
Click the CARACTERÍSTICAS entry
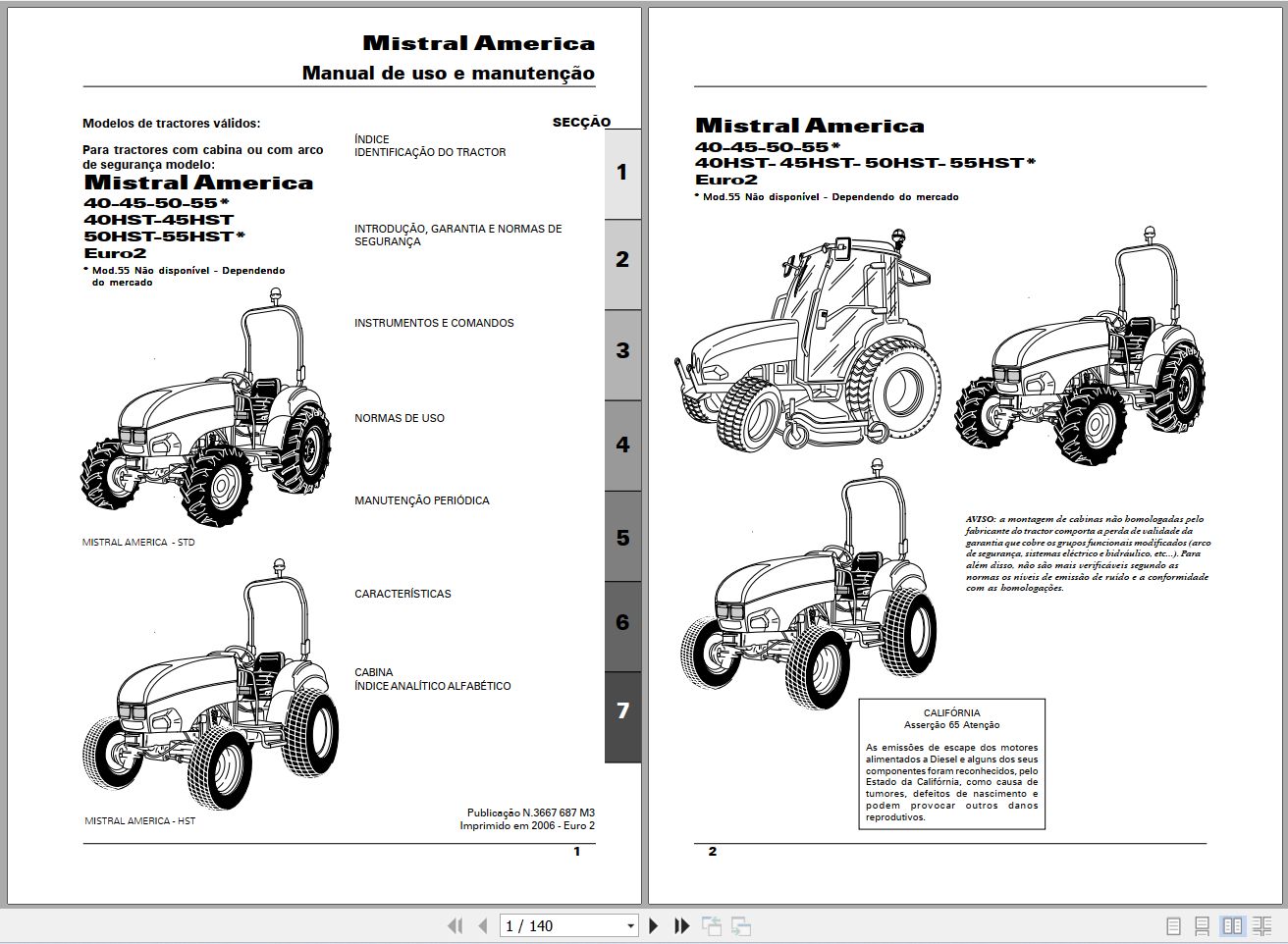click(402, 594)
